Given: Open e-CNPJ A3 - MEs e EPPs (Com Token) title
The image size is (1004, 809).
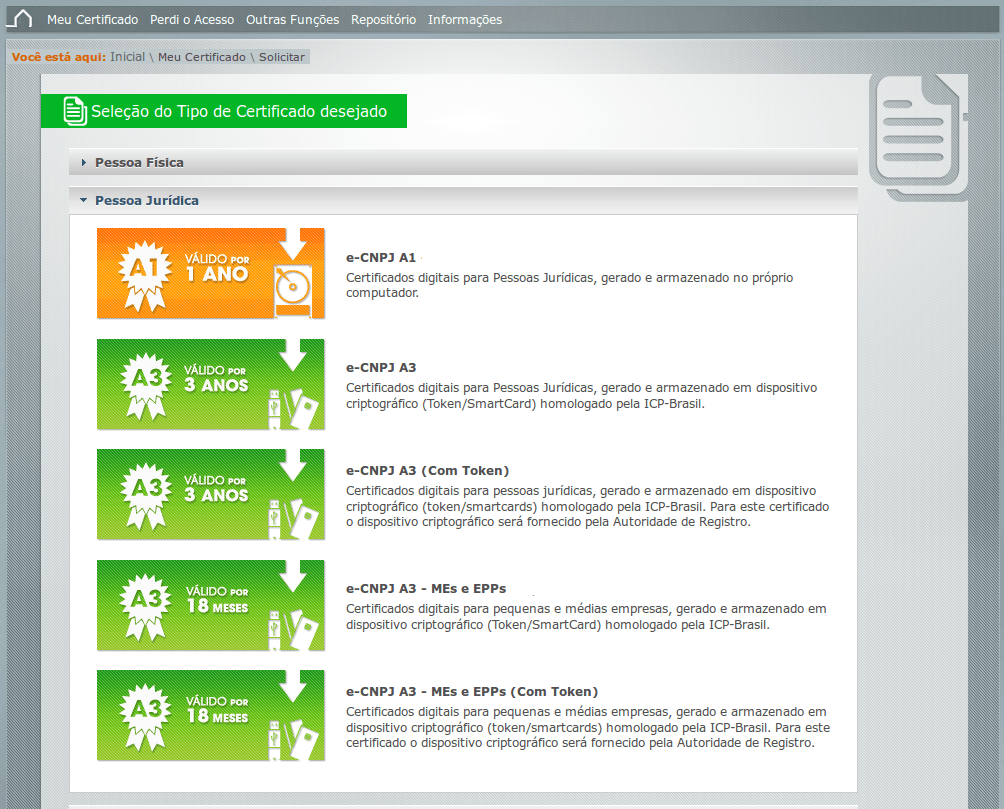Looking at the screenshot, I should (x=472, y=692).
